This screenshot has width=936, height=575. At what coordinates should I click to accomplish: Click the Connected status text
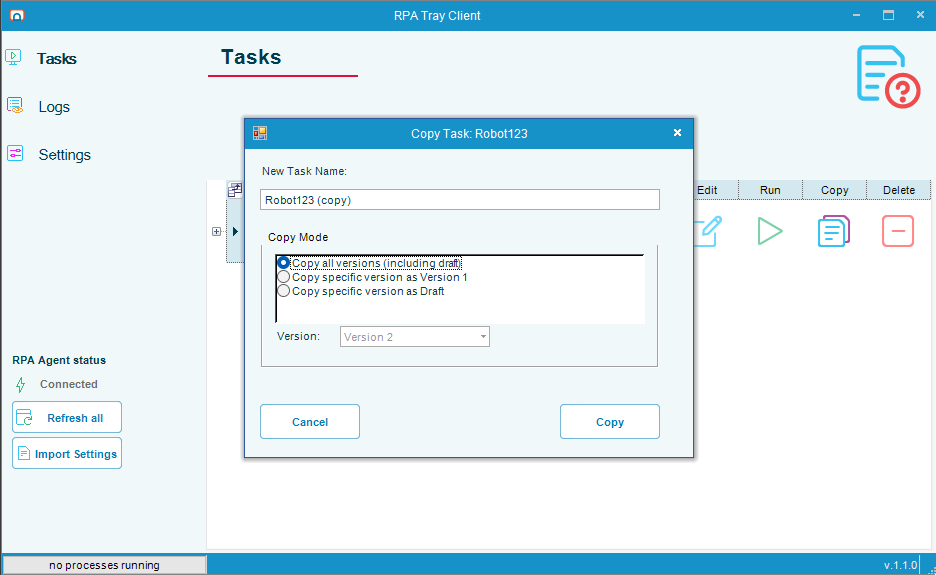click(x=69, y=384)
